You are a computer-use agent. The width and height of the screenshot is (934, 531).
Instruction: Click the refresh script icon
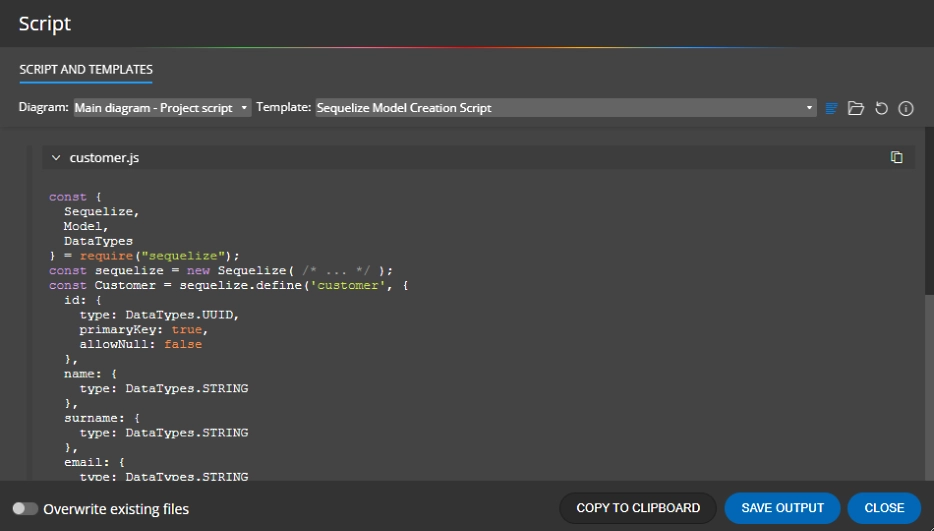pyautogui.click(x=881, y=108)
